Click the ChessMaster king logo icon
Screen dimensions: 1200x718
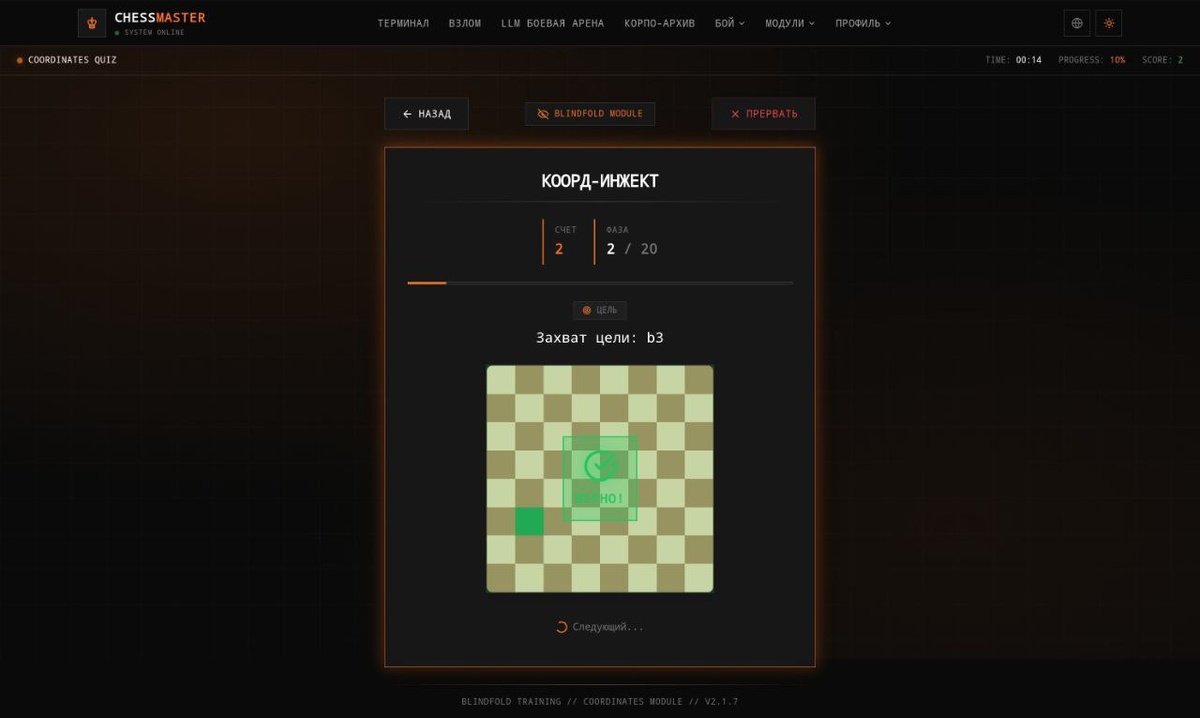click(92, 23)
